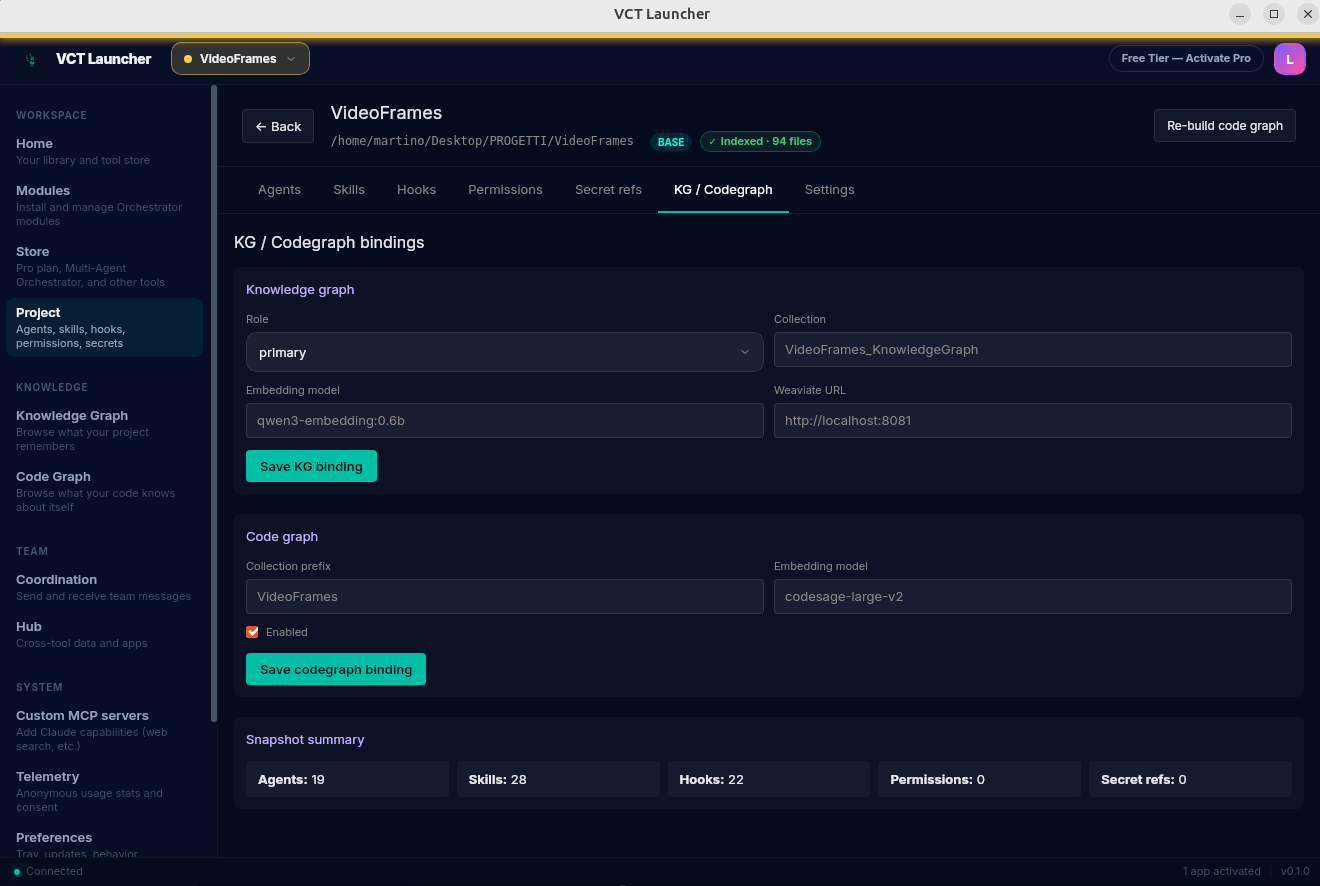Open Telemetry in the sidebar

104,791
